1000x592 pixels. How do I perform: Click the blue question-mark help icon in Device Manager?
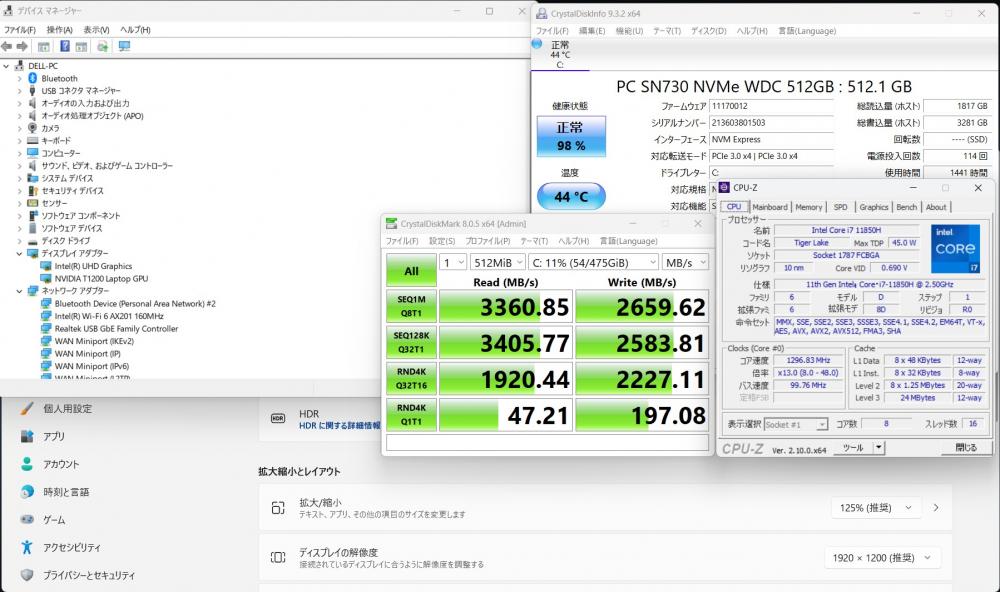(x=65, y=47)
